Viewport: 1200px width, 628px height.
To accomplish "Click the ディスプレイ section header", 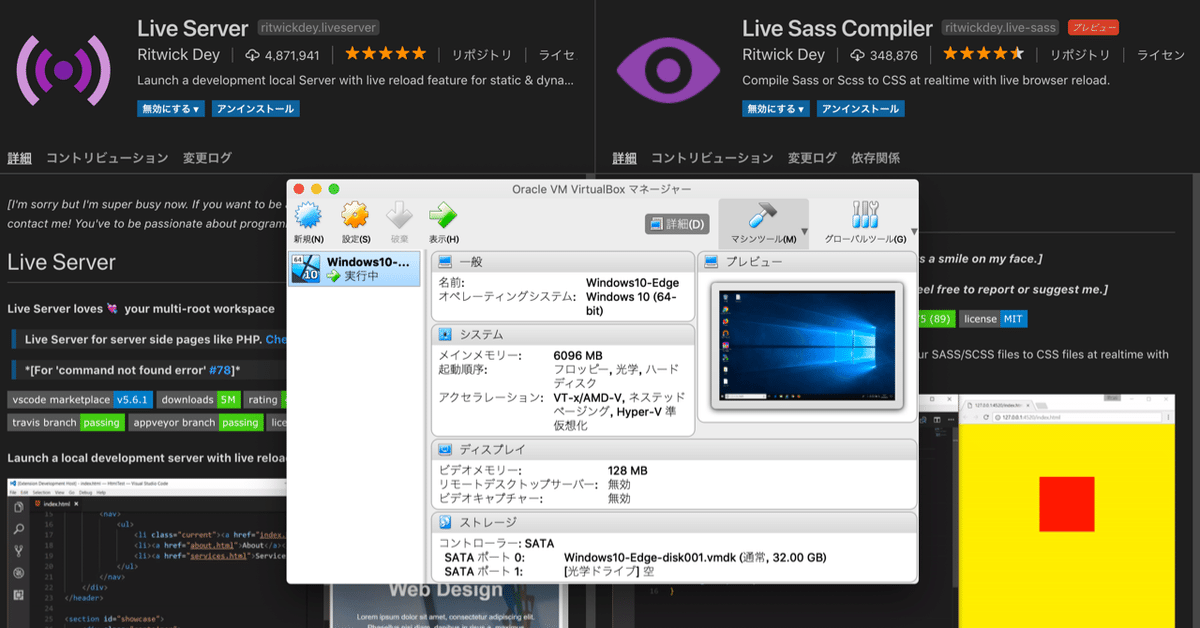I will click(674, 450).
